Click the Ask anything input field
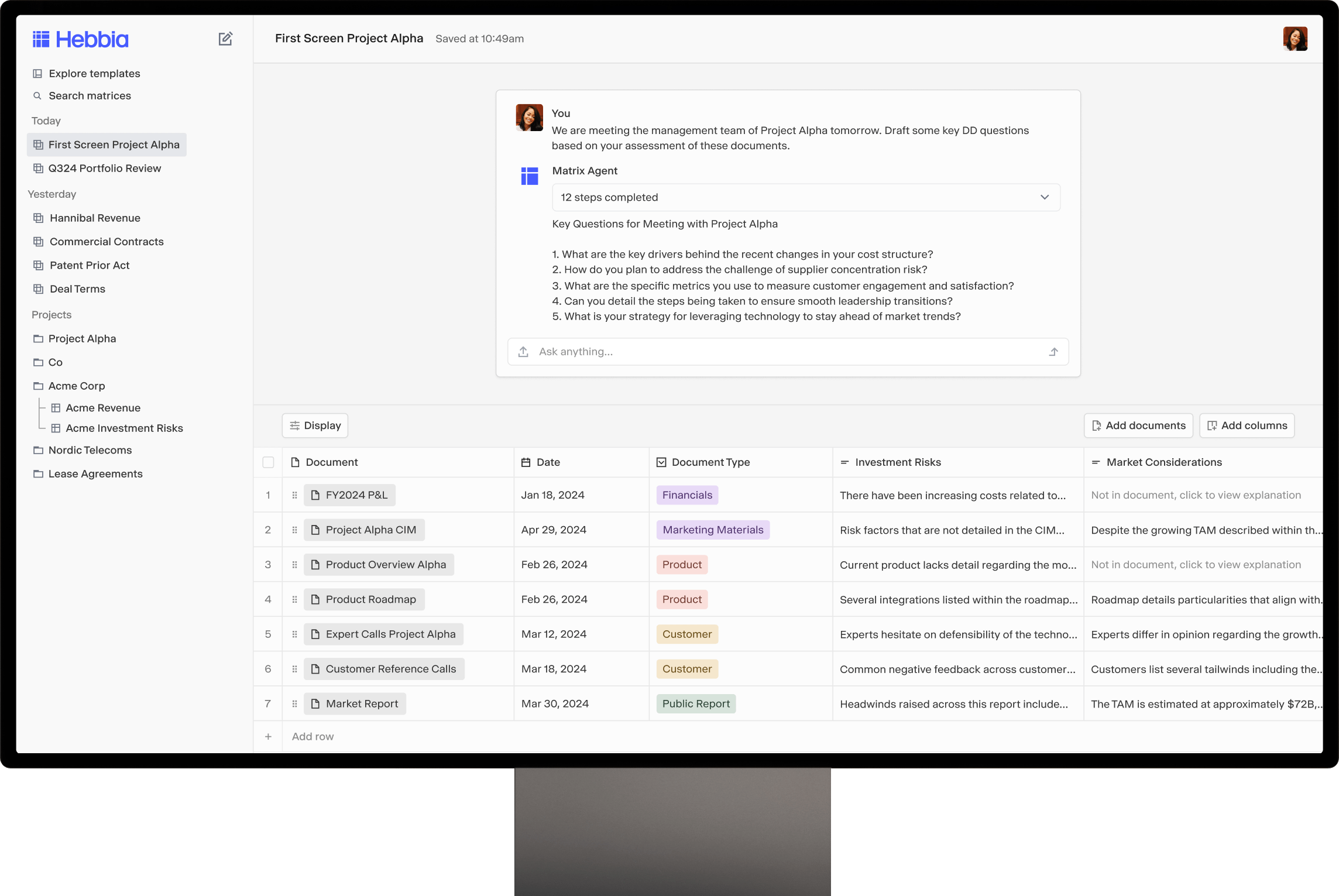 pyautogui.click(x=788, y=352)
